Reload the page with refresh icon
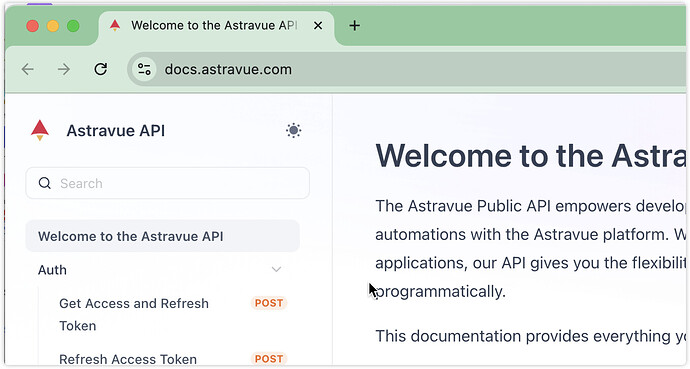Screen dimensions: 690x369 point(101,69)
